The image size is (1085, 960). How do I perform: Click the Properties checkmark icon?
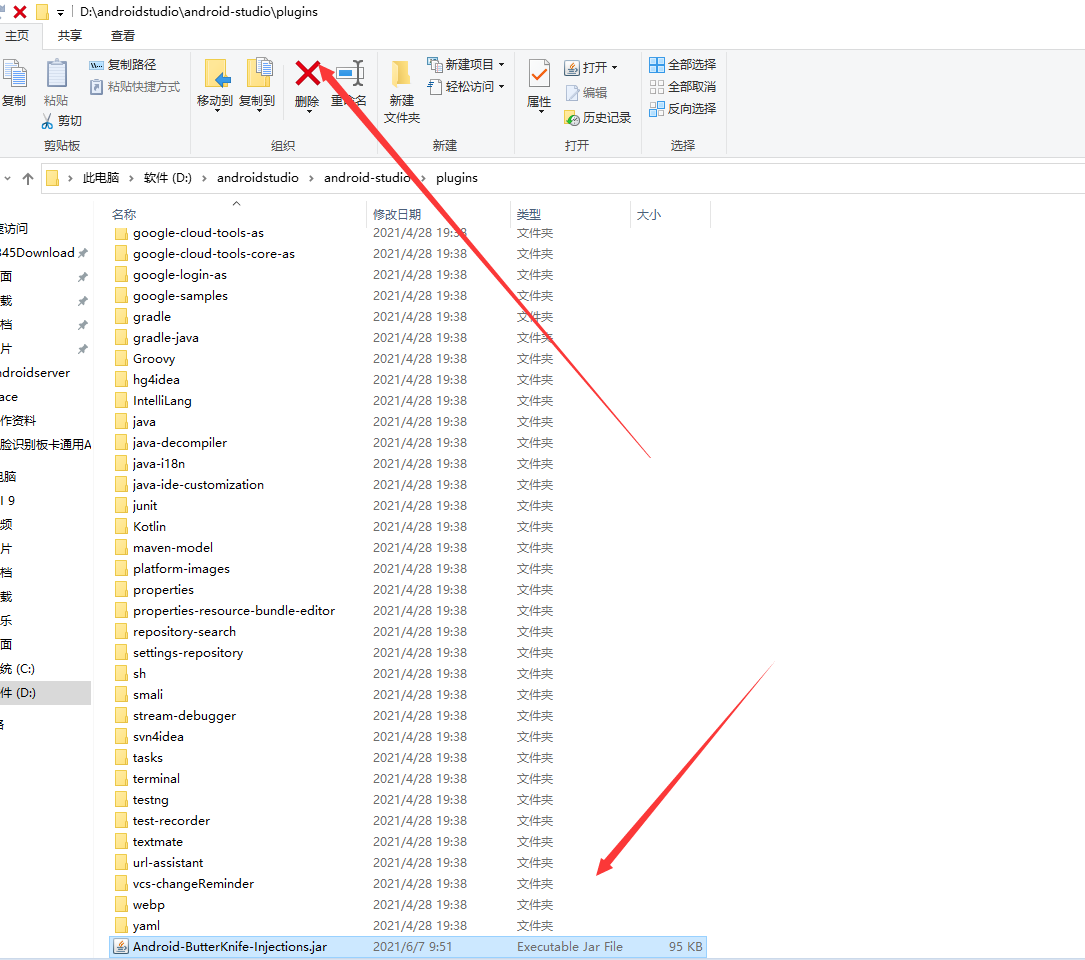coord(539,75)
